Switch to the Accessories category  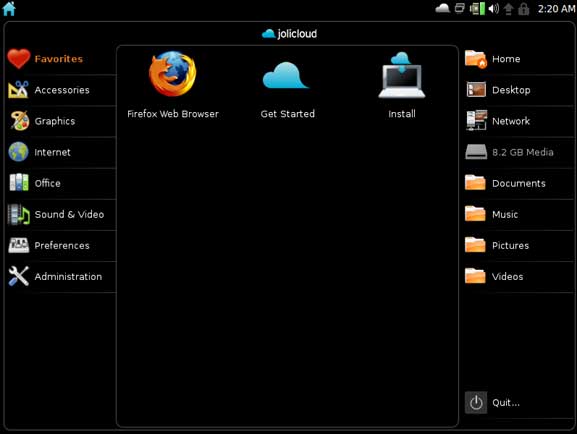pyautogui.click(x=62, y=90)
